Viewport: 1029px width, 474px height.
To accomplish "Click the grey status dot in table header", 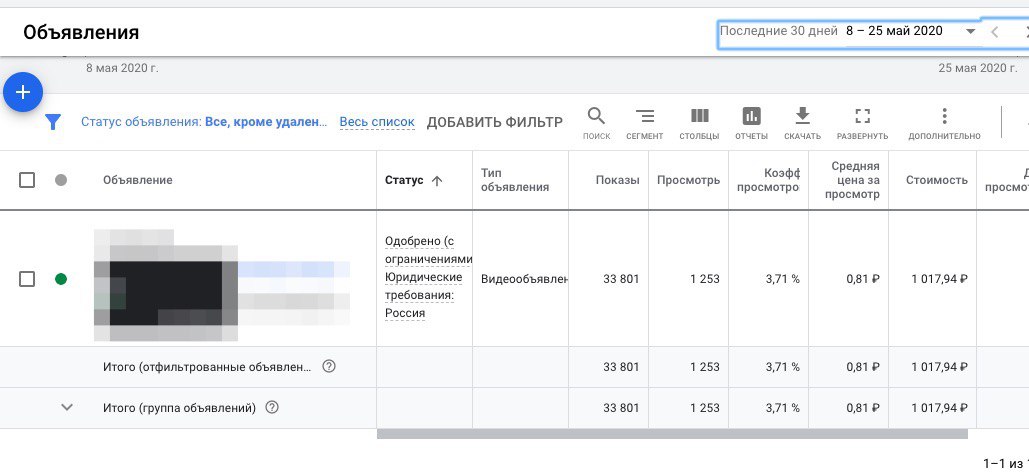I will pos(61,180).
